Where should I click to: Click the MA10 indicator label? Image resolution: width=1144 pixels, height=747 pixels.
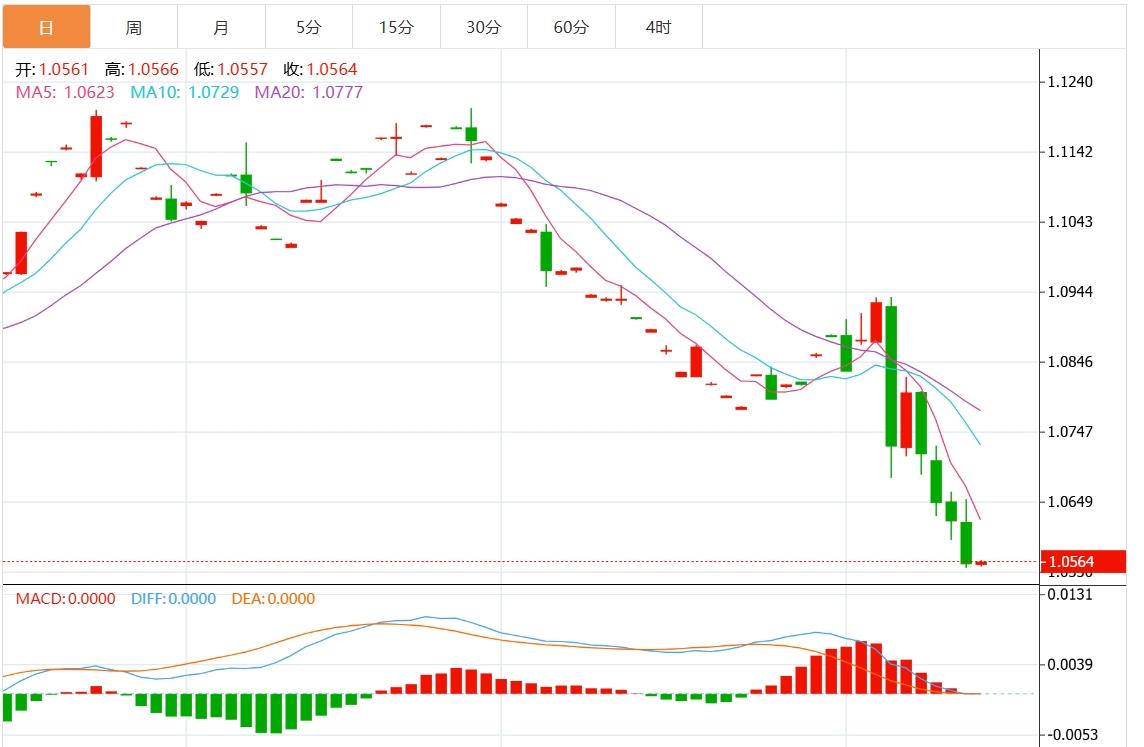[x=185, y=92]
